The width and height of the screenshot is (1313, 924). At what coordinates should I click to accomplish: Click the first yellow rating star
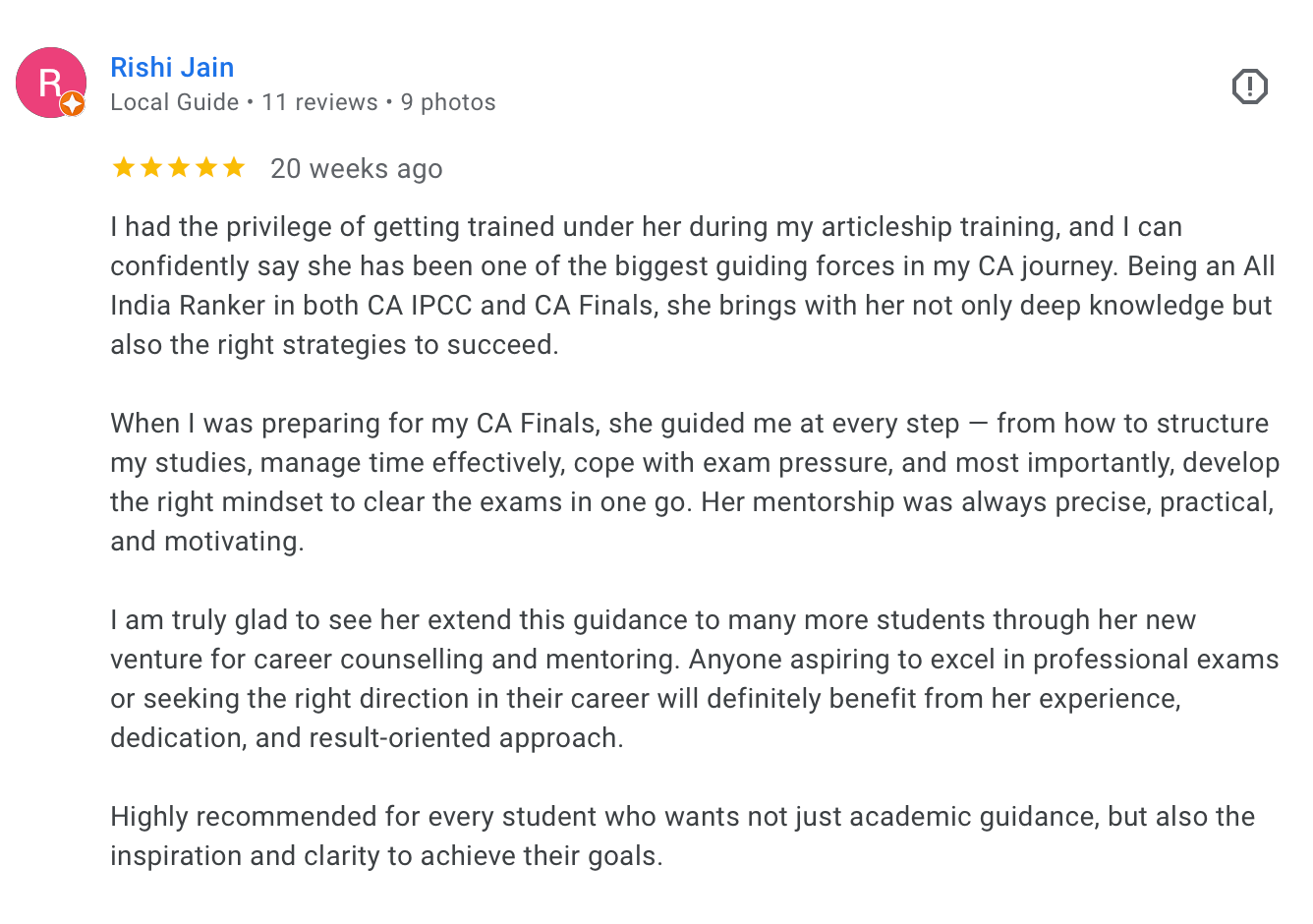pos(124,168)
